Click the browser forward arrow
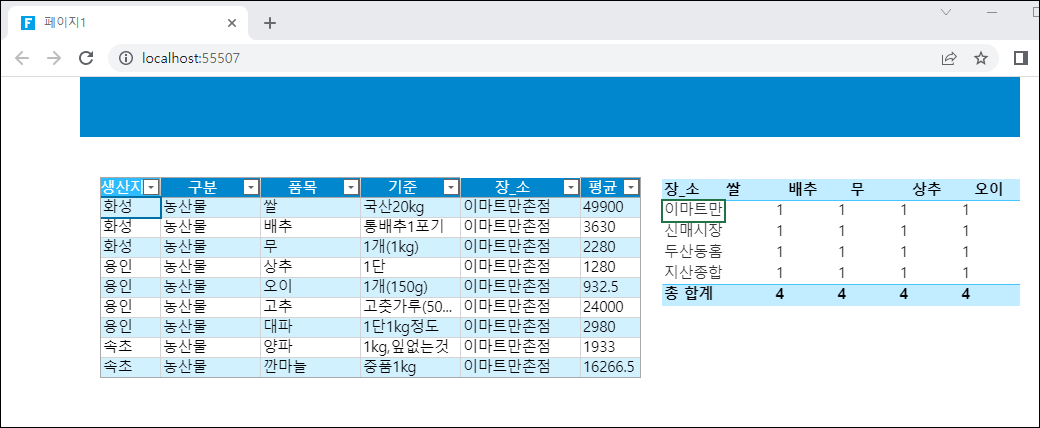This screenshot has width=1040, height=428. 54,58
